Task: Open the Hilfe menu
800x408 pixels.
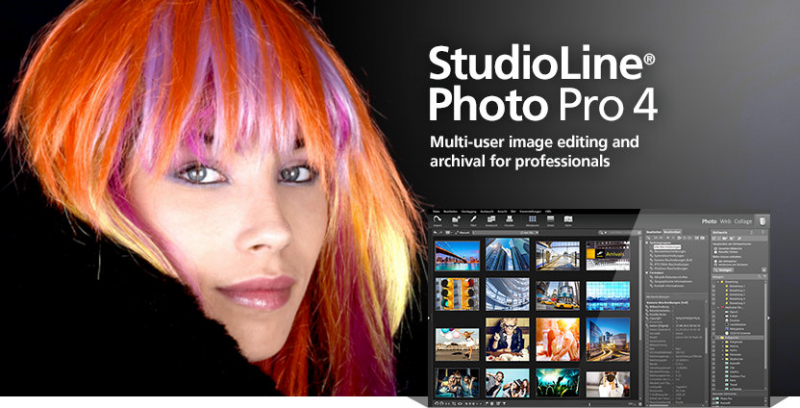Action: (x=548, y=212)
